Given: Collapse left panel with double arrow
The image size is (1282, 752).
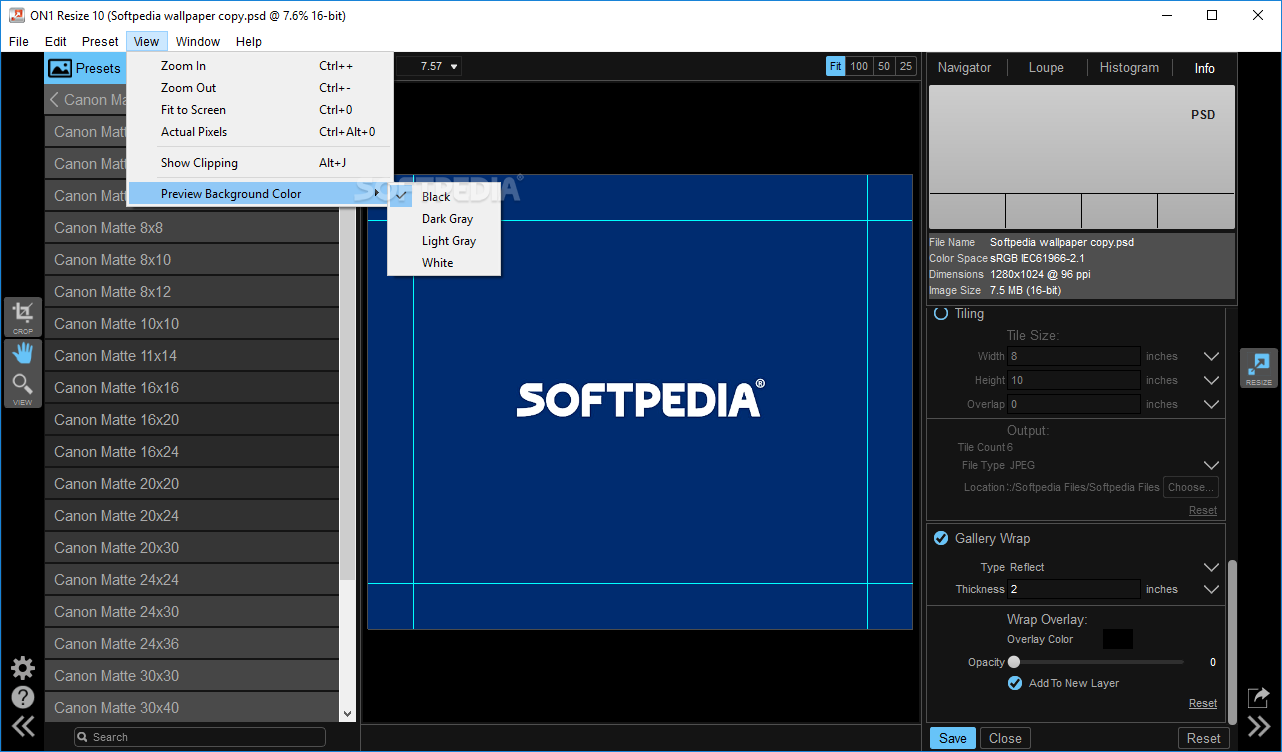Looking at the screenshot, I should click(x=22, y=727).
